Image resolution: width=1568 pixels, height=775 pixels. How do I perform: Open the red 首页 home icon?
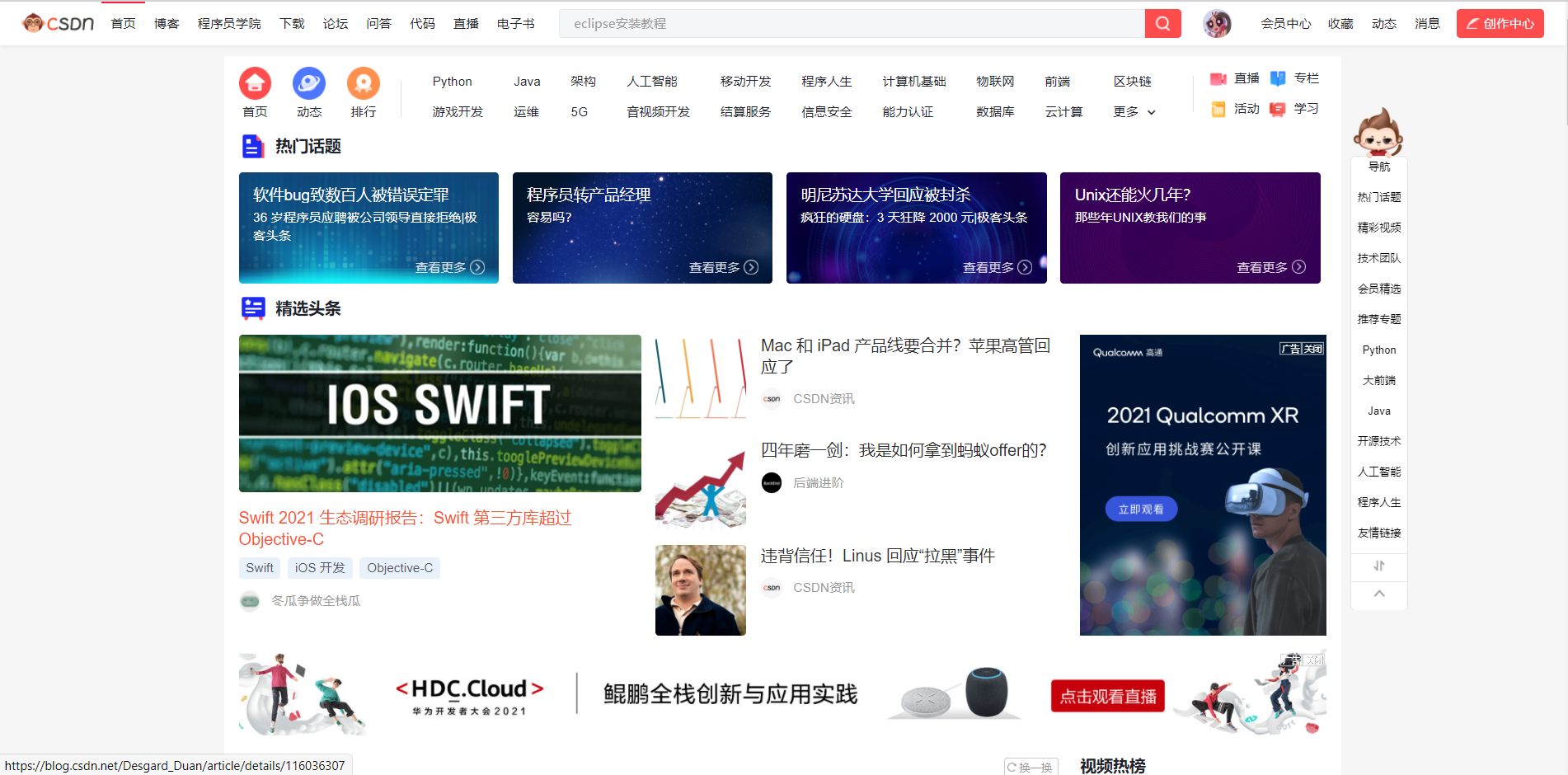[255, 83]
